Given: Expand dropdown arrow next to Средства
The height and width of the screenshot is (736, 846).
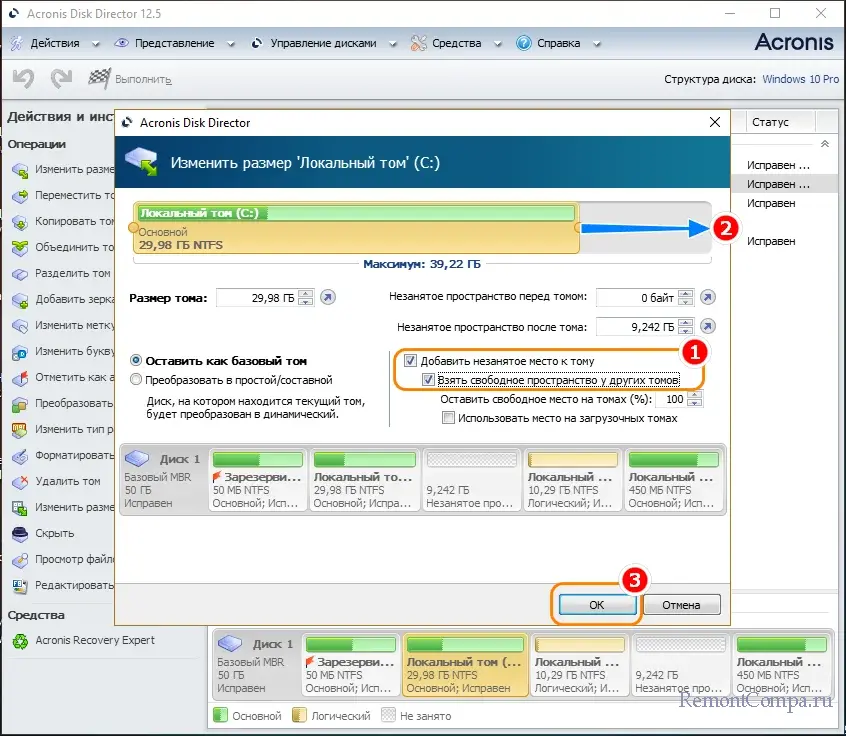Looking at the screenshot, I should [x=497, y=44].
